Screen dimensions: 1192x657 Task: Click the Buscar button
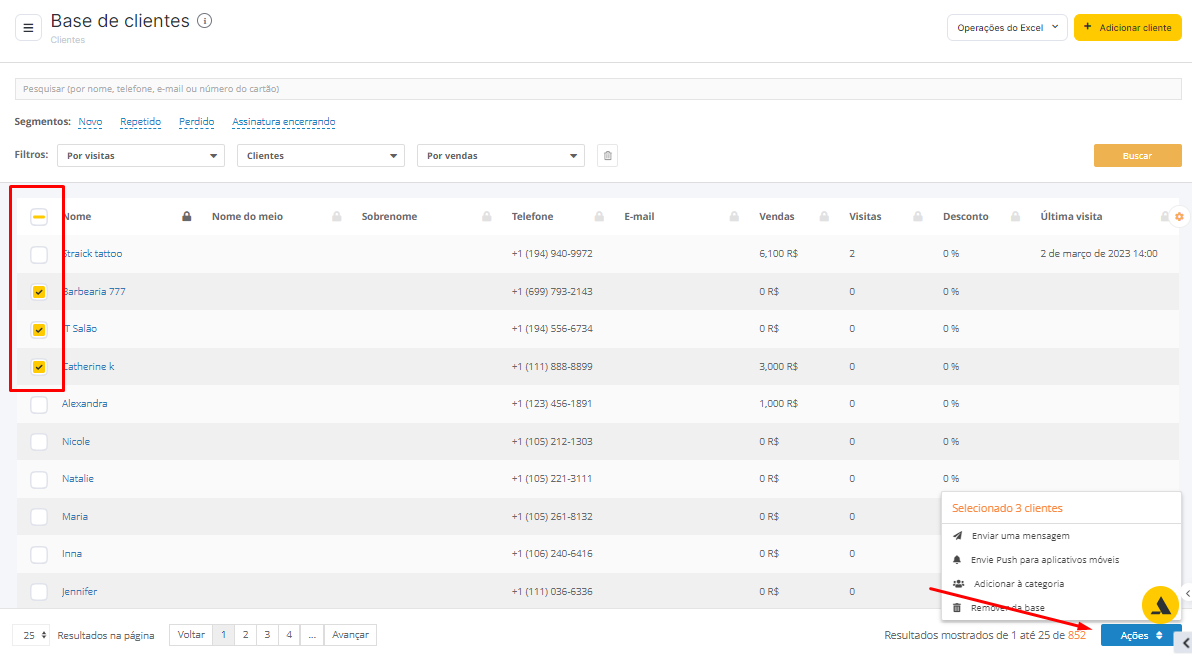point(1137,155)
